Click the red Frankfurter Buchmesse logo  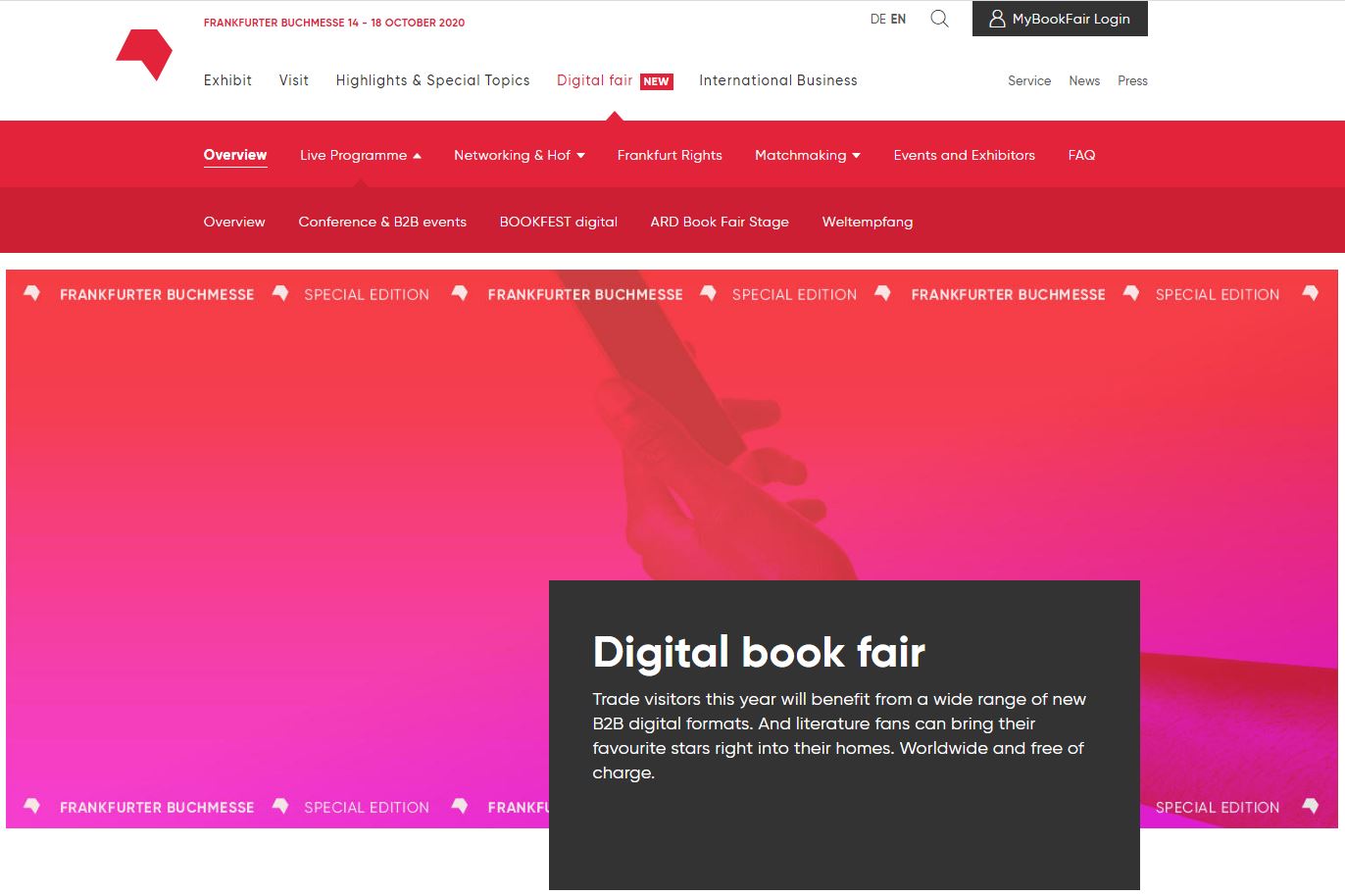tap(144, 53)
